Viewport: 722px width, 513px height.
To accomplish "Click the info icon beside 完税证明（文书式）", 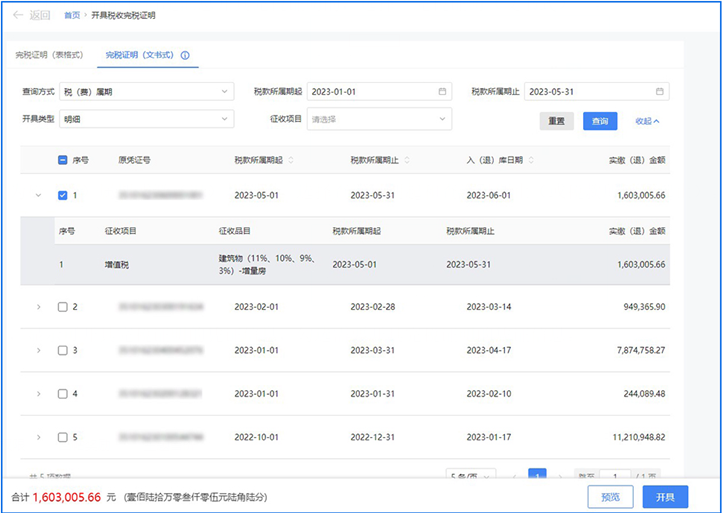I will click(x=185, y=56).
